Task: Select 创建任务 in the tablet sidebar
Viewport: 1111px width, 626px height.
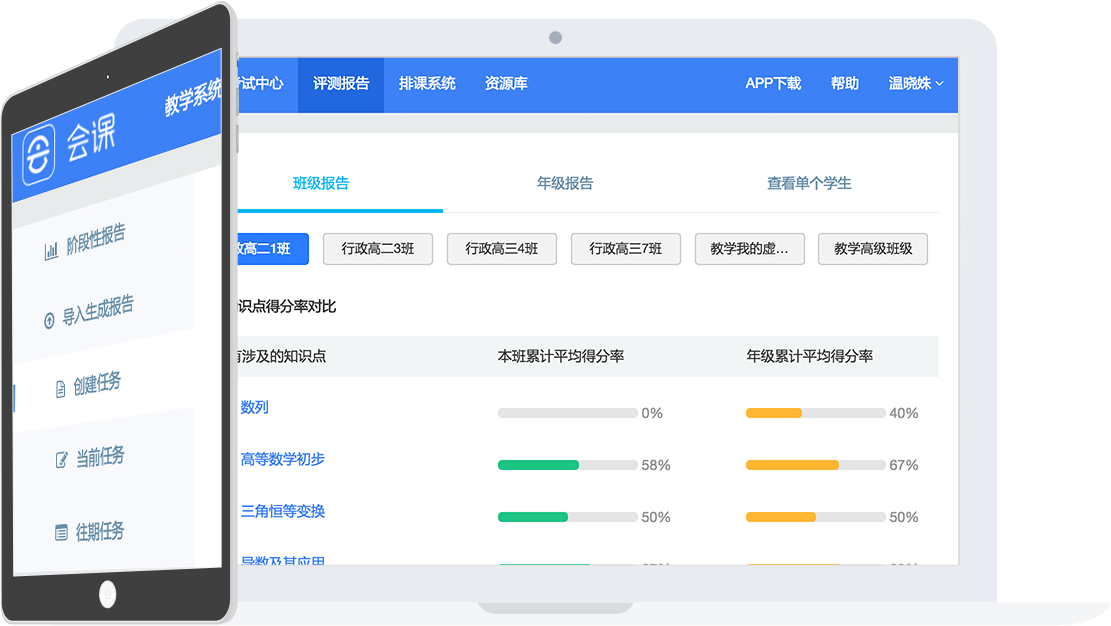Action: [97, 384]
